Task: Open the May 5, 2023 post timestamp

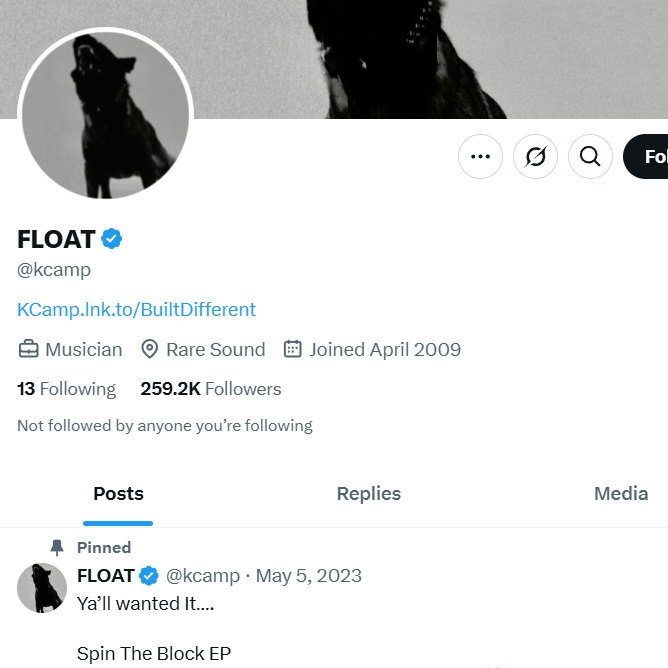Action: tap(309, 576)
